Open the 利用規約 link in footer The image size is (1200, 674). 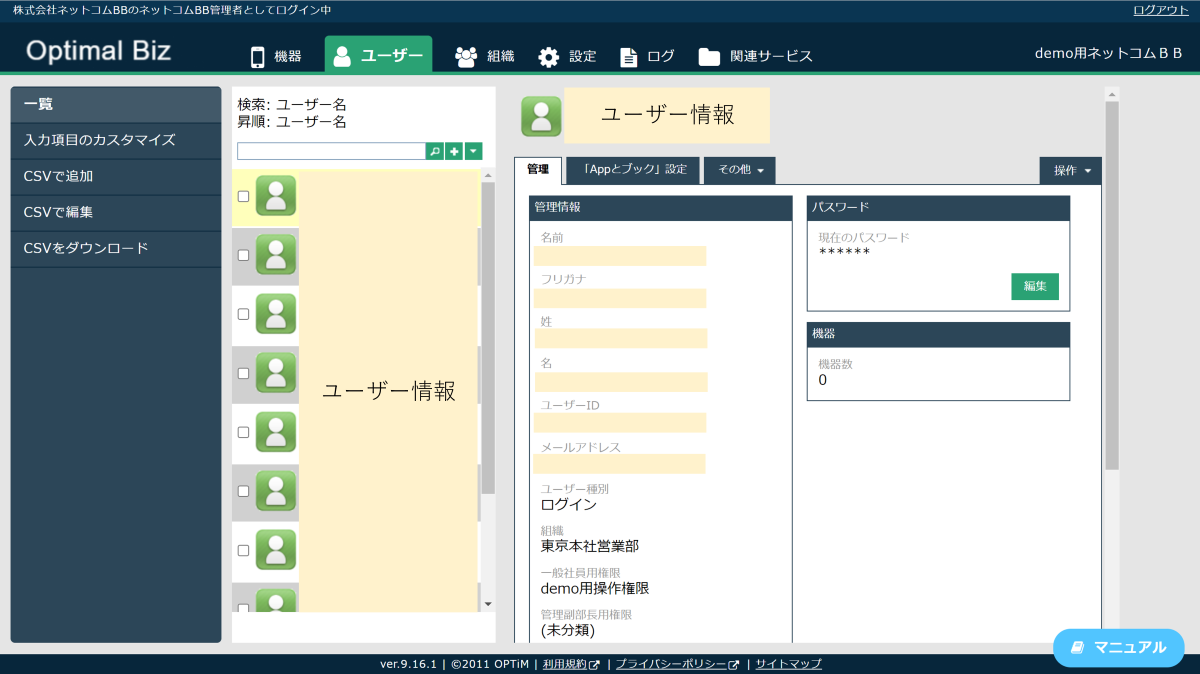[571, 664]
